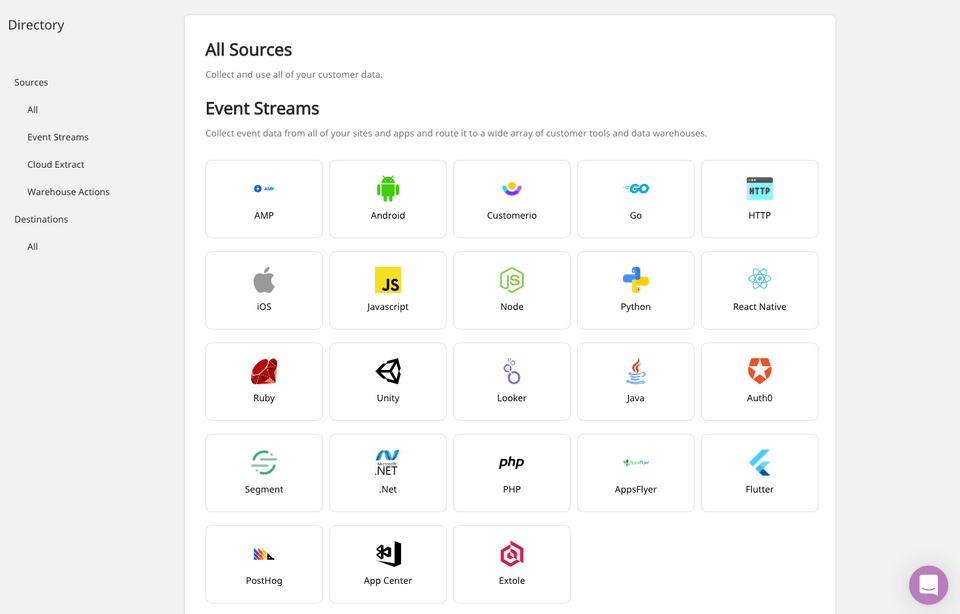This screenshot has width=960, height=614.
Task: Select the Flutter logo icon
Action: 760,462
